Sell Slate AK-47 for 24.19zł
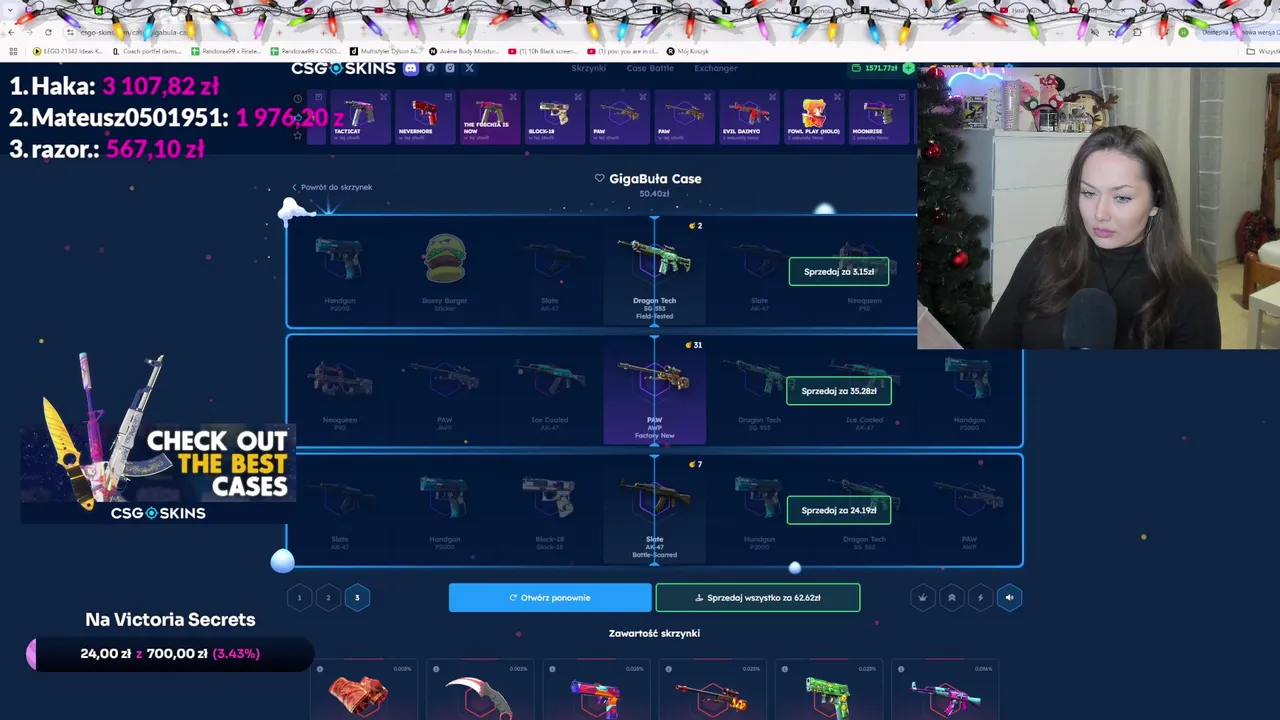The width and height of the screenshot is (1280, 720). coord(838,510)
